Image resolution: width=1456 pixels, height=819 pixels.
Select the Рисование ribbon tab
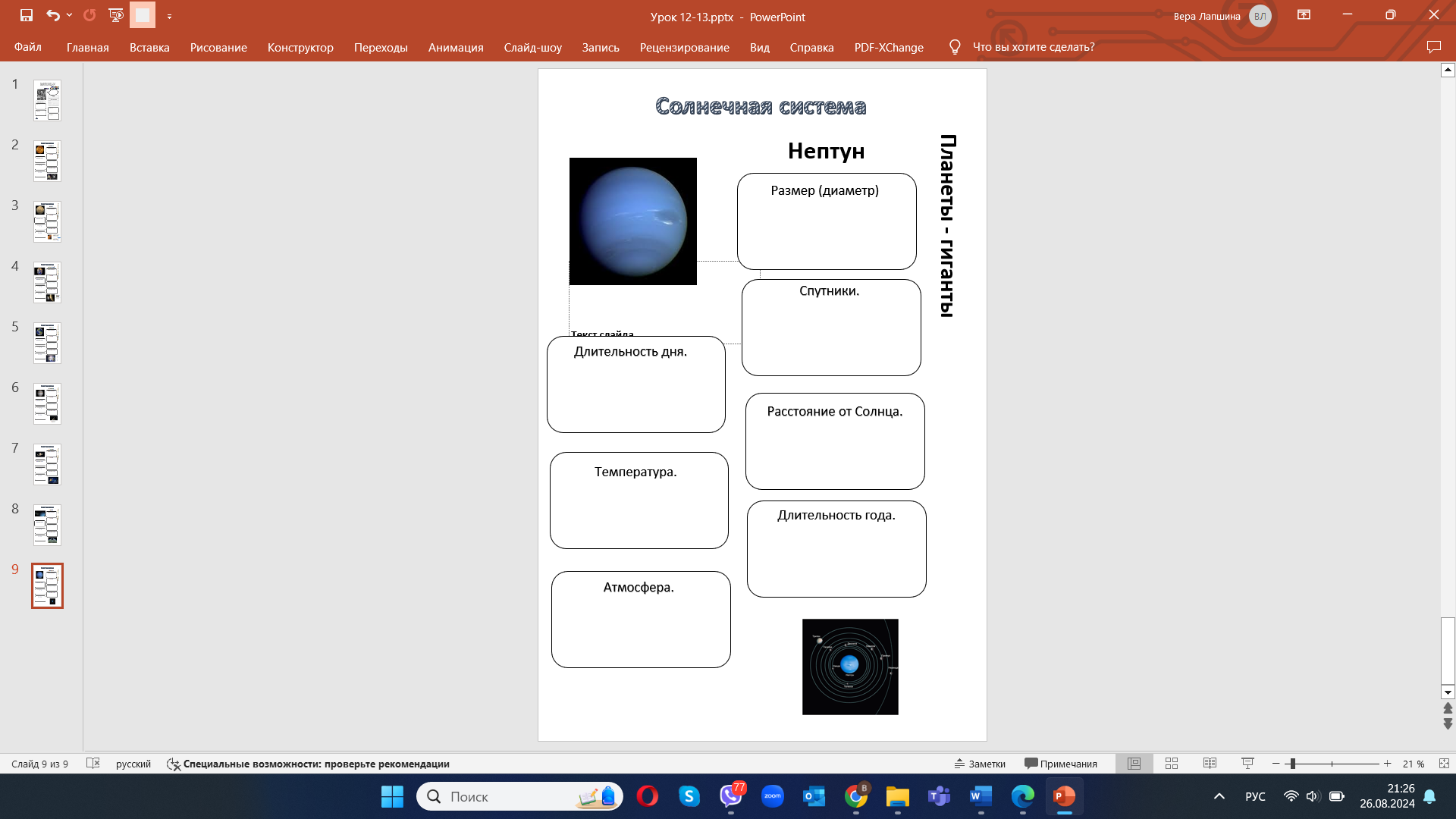tap(218, 47)
